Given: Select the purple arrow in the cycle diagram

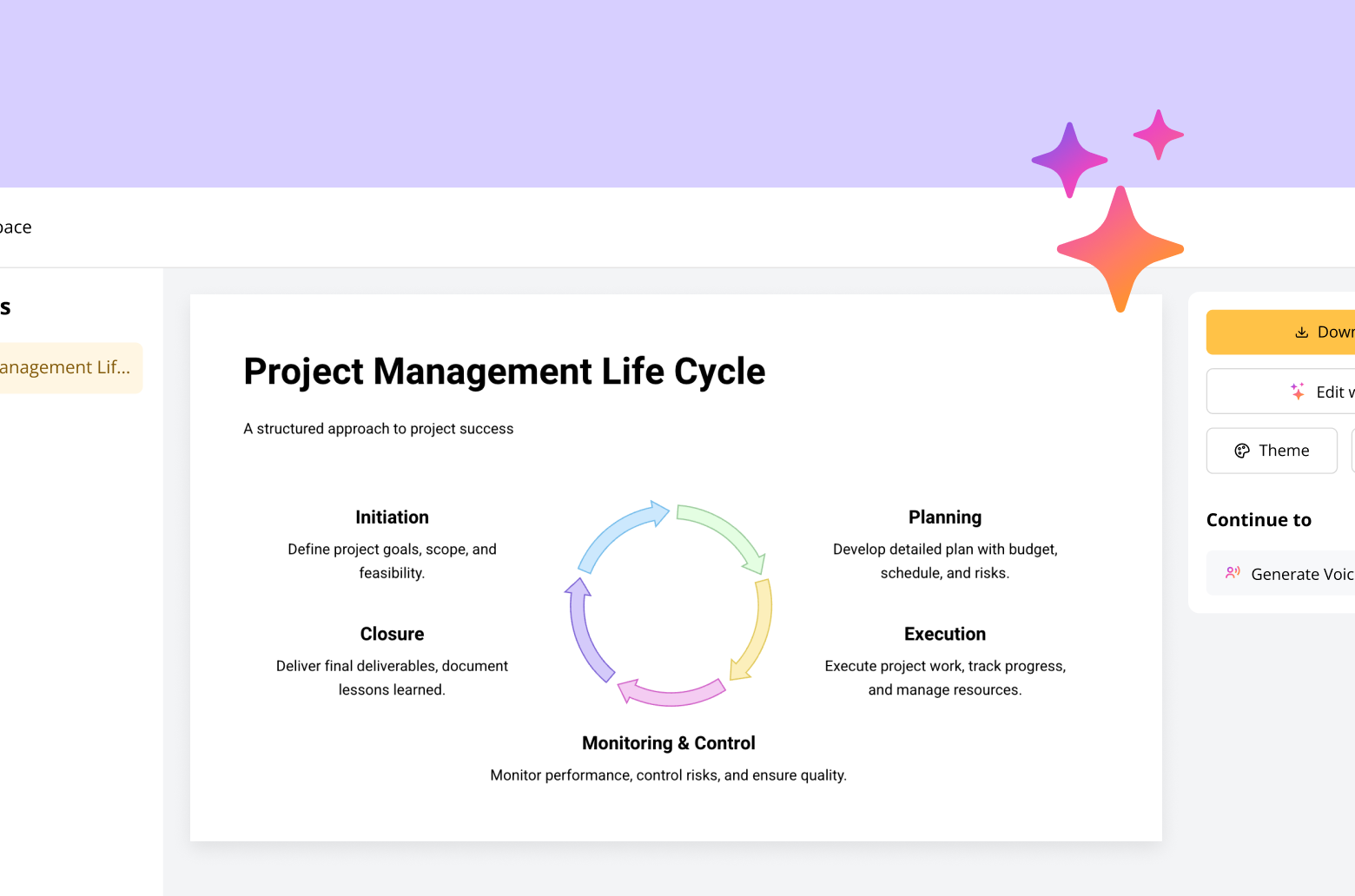Looking at the screenshot, I should pos(585,629).
